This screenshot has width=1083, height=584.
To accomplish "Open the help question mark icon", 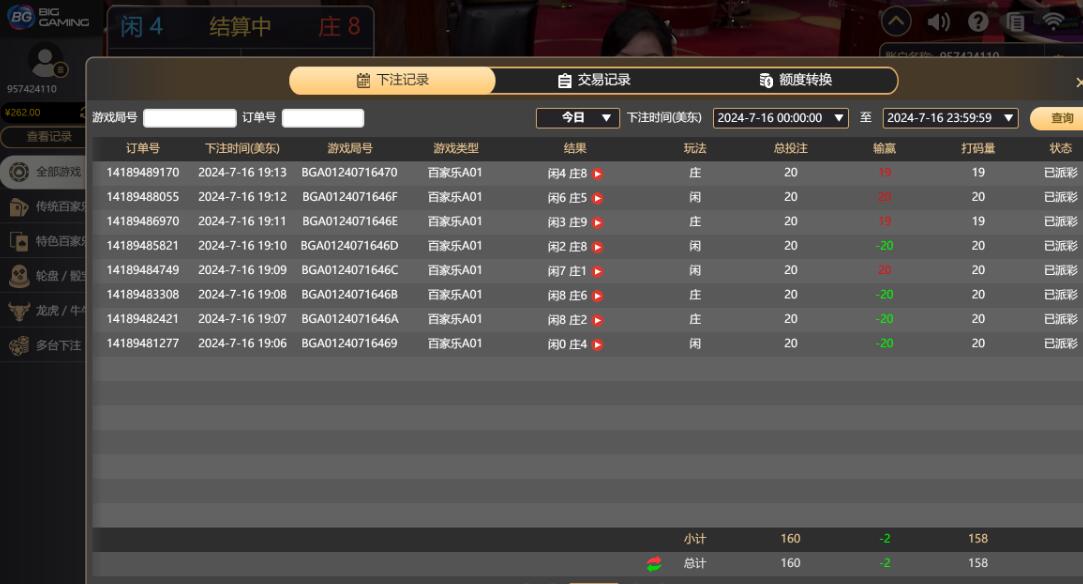I will (x=977, y=20).
